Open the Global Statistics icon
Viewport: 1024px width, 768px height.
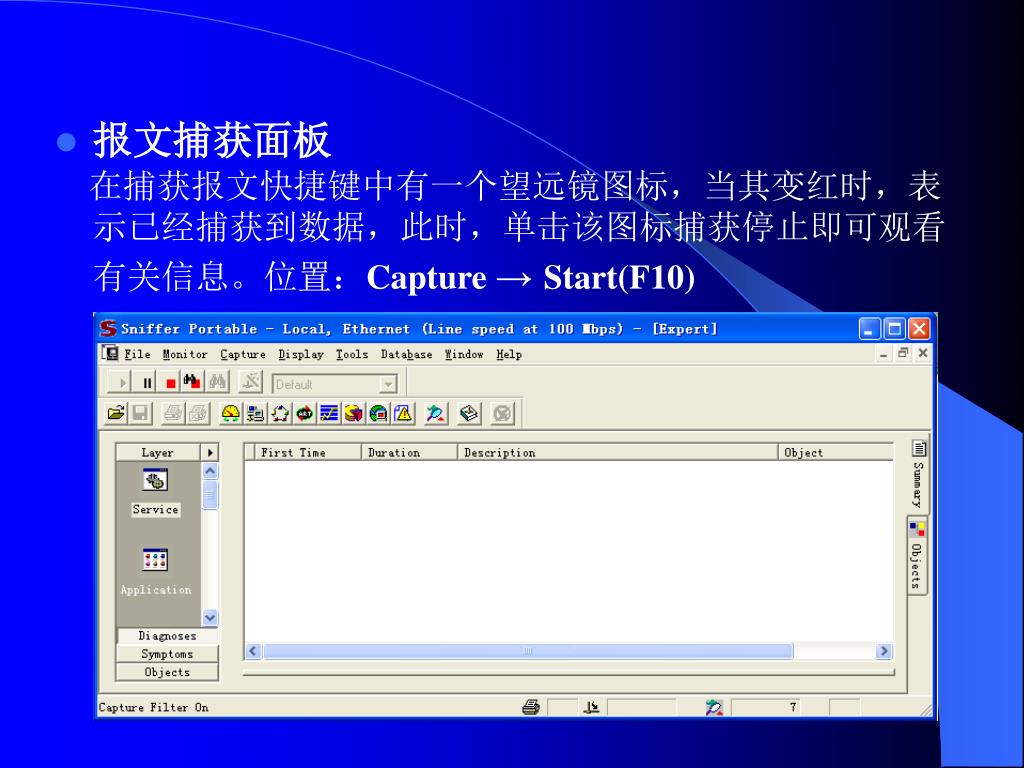click(378, 413)
